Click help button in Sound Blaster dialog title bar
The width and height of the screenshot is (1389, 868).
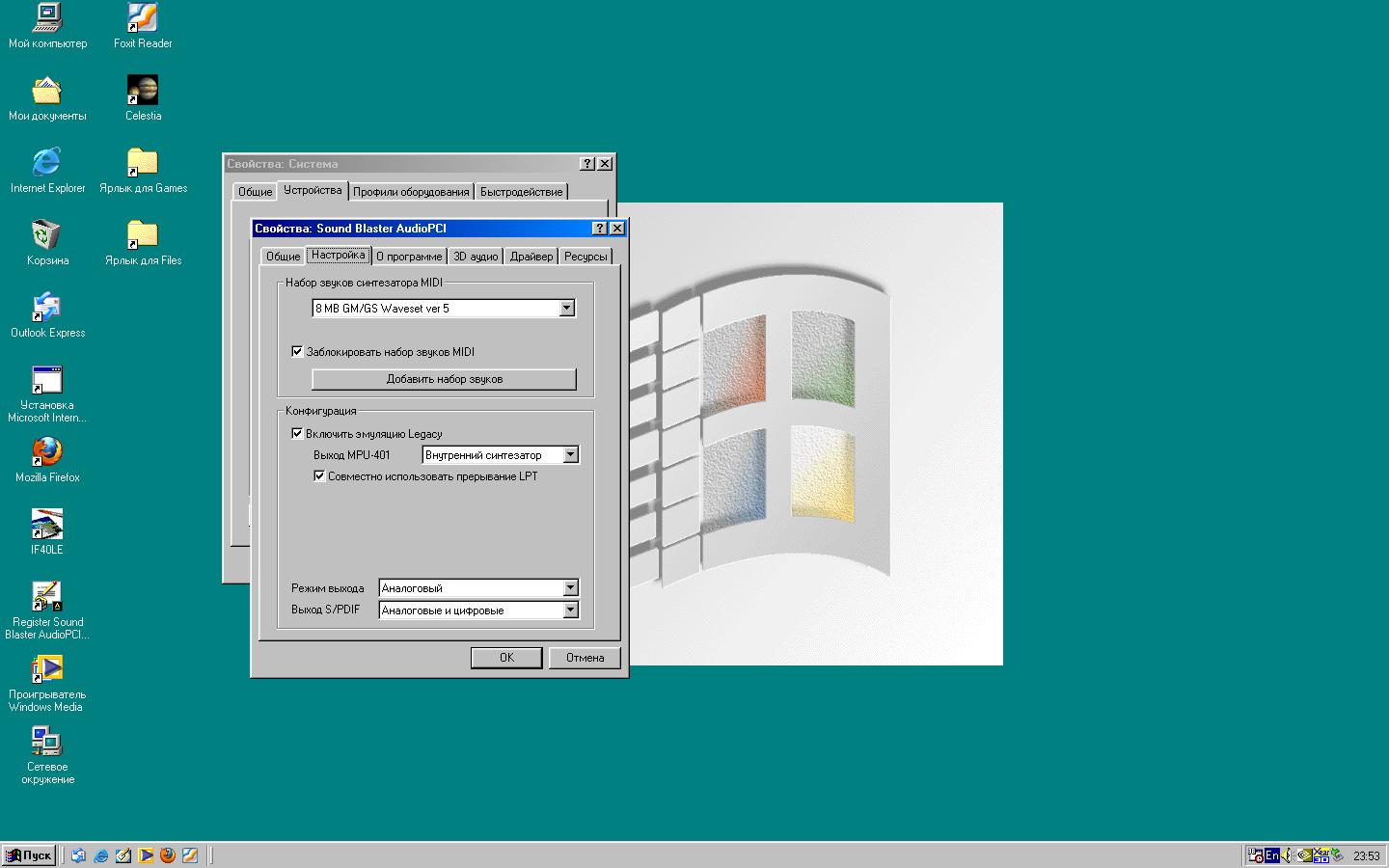coord(600,229)
